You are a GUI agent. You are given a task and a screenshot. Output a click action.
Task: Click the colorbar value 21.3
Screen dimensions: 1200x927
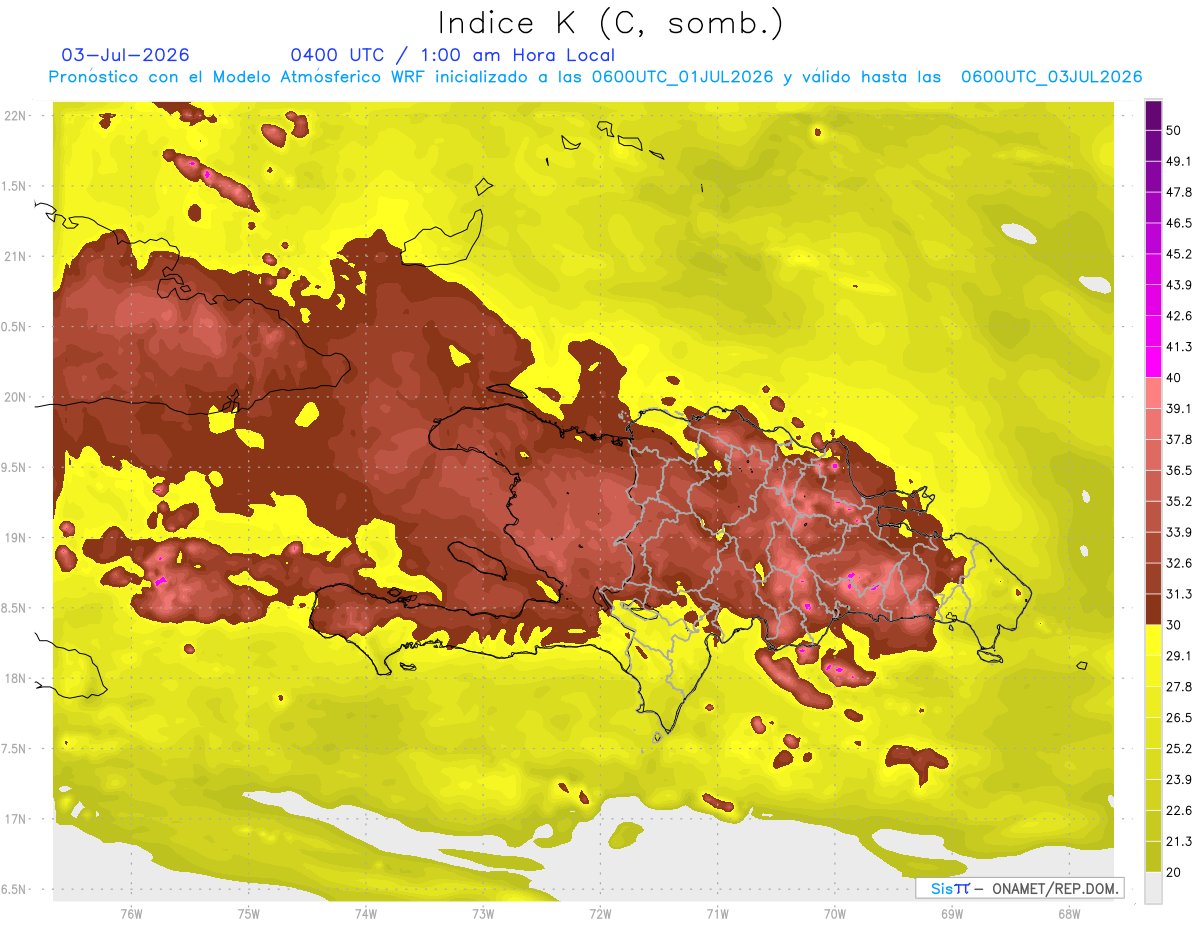(1179, 842)
